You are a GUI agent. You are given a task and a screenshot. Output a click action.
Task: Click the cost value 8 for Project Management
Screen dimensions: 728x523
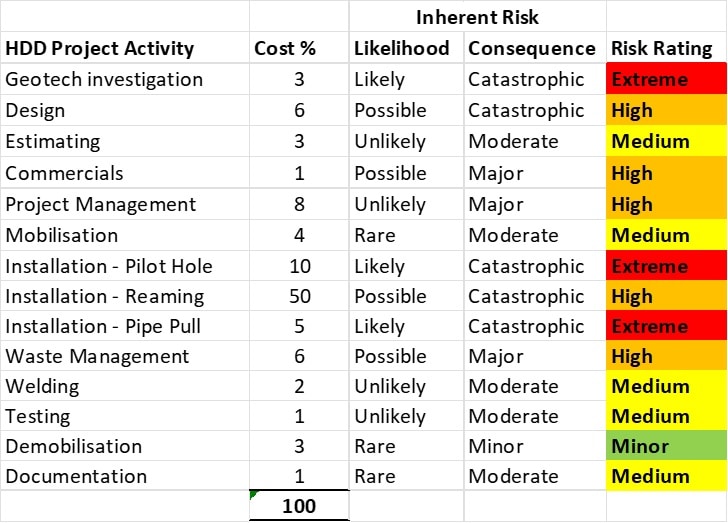click(x=299, y=204)
